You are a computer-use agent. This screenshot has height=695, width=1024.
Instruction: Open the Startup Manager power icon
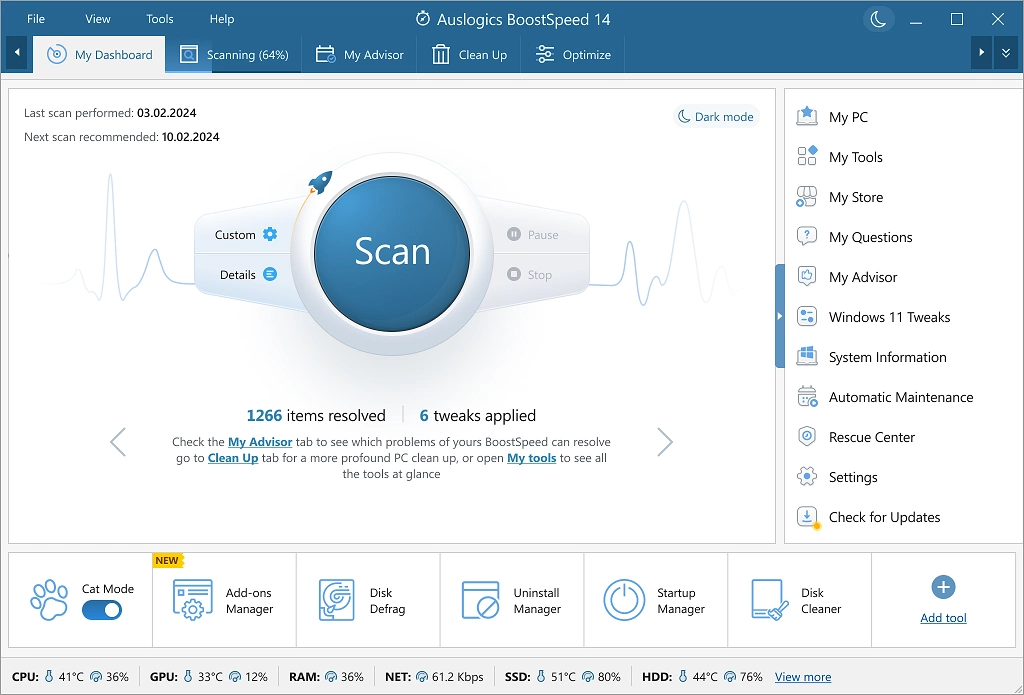pos(624,600)
